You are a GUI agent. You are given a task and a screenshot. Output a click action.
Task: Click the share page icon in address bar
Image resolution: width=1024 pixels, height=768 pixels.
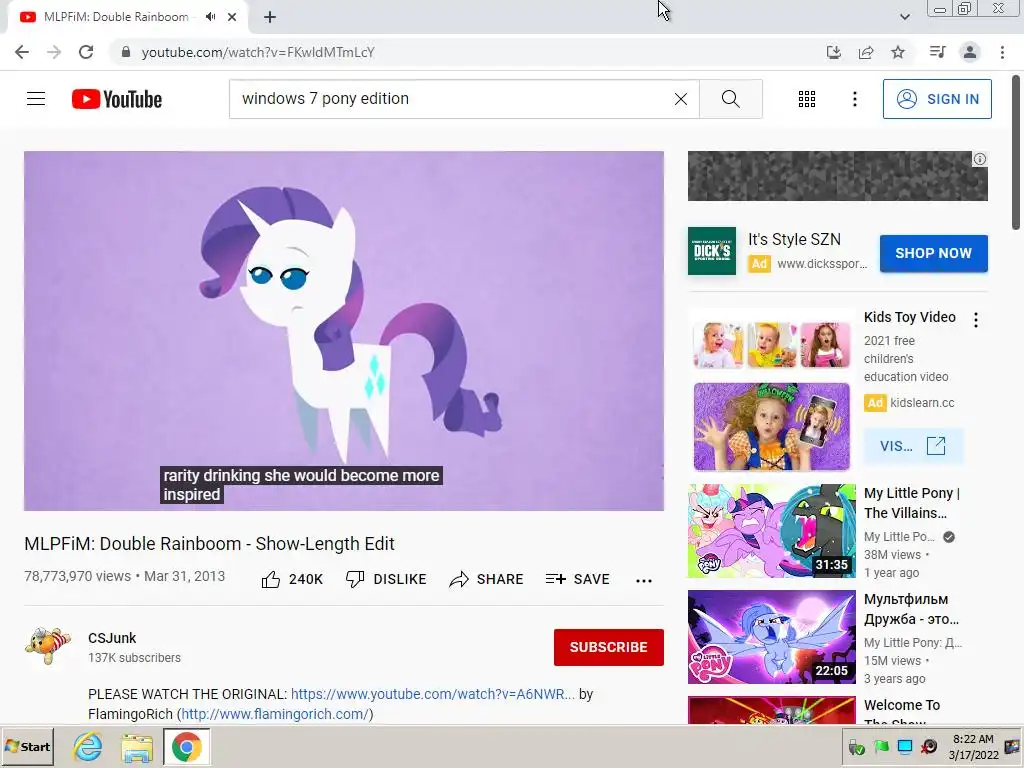(866, 52)
